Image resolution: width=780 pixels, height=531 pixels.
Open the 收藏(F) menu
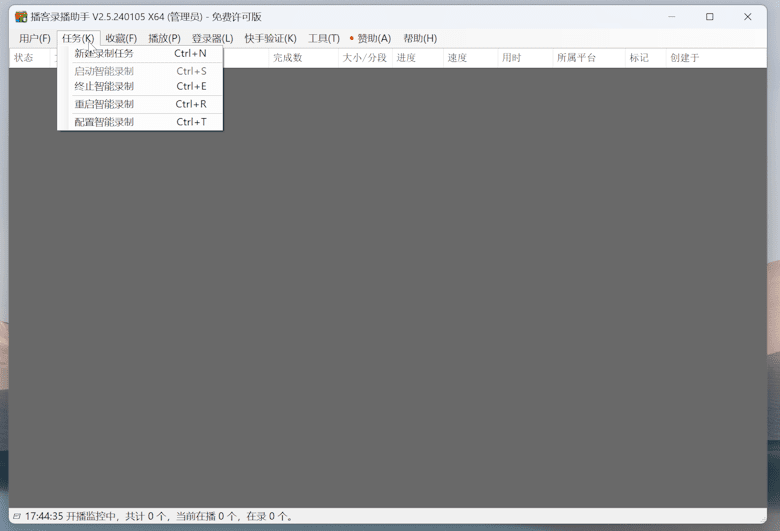[121, 38]
